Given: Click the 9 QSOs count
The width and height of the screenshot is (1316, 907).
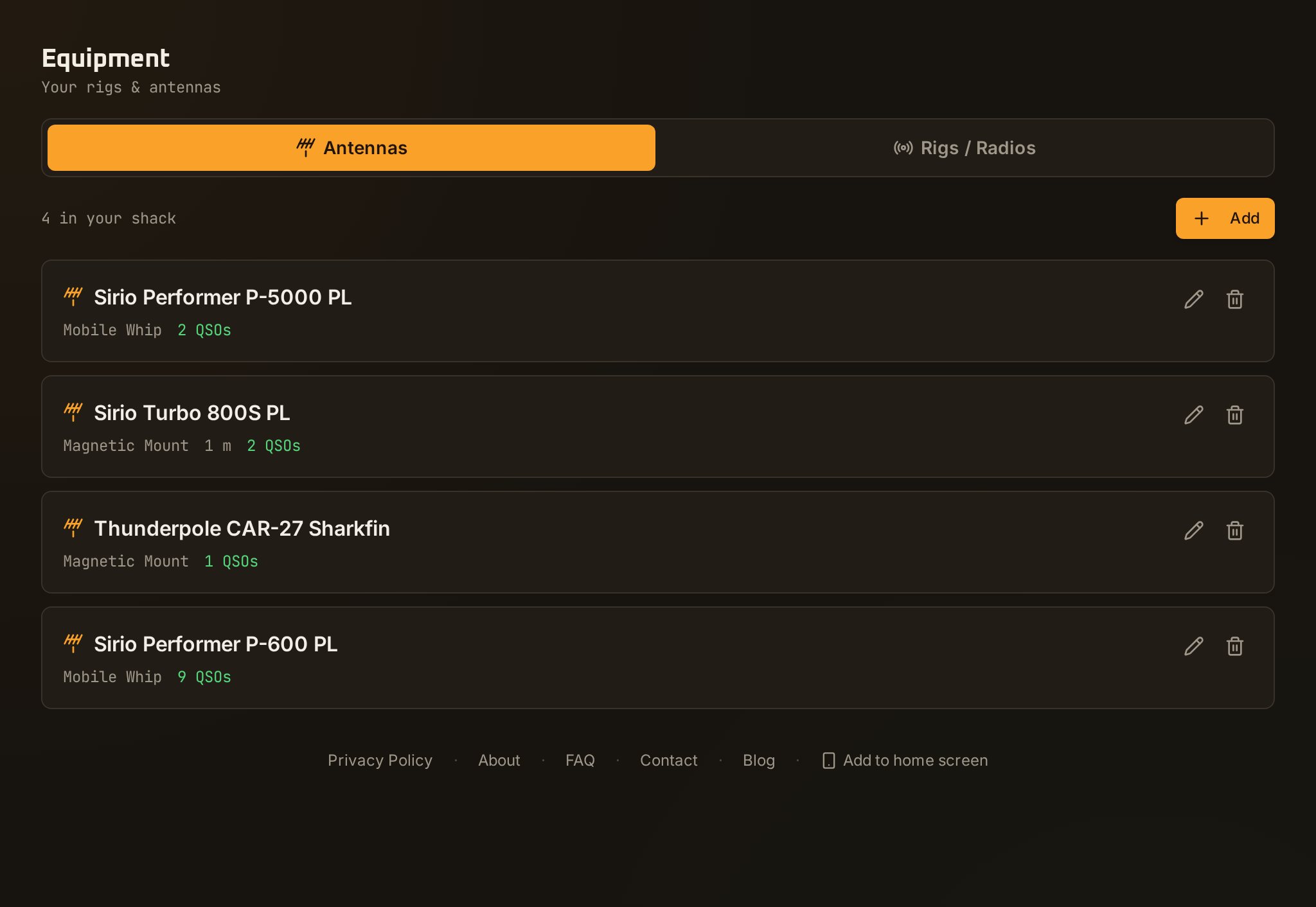Looking at the screenshot, I should [x=204, y=677].
